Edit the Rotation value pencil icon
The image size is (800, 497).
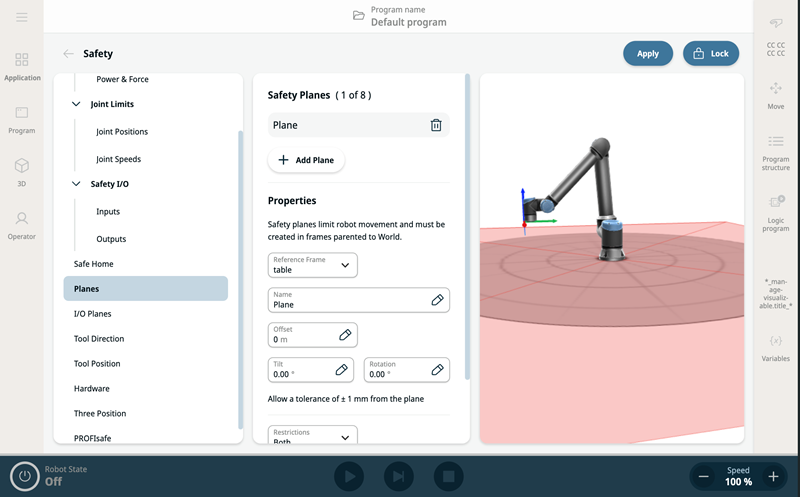point(437,369)
